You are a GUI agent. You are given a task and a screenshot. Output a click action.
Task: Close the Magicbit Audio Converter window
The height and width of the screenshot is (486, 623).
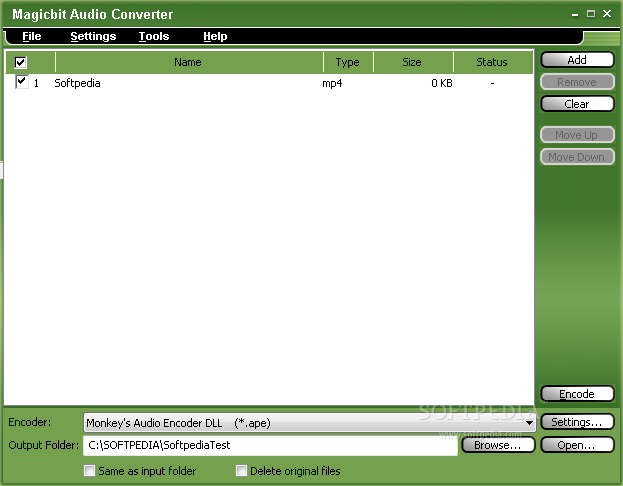coord(607,14)
